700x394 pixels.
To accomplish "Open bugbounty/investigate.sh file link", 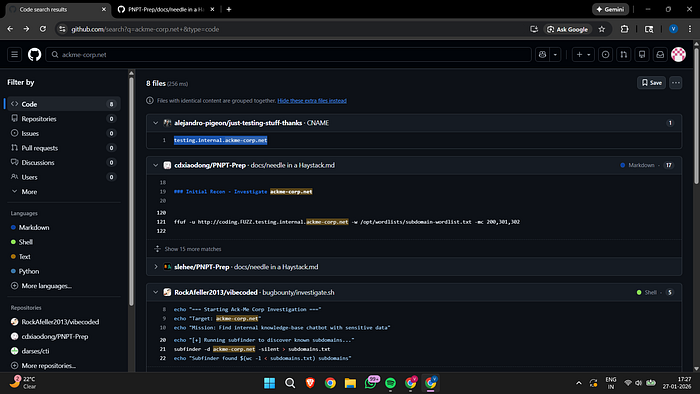I will click(298, 292).
